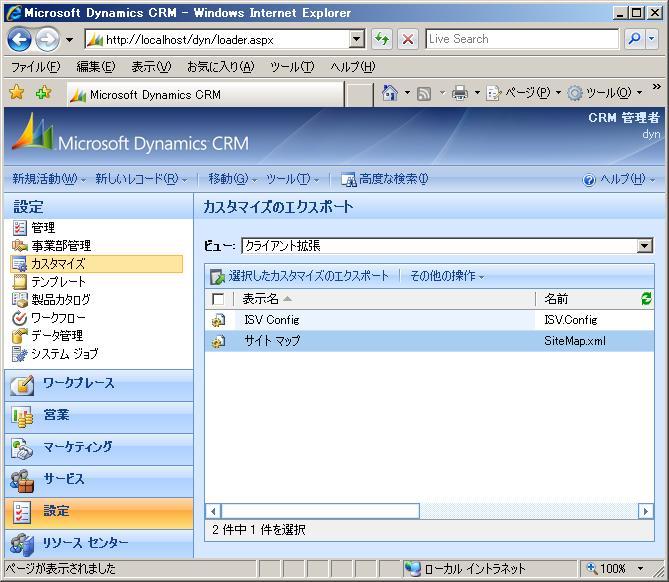Click the Live Search input field
This screenshot has height=582, width=669.
(x=523, y=39)
